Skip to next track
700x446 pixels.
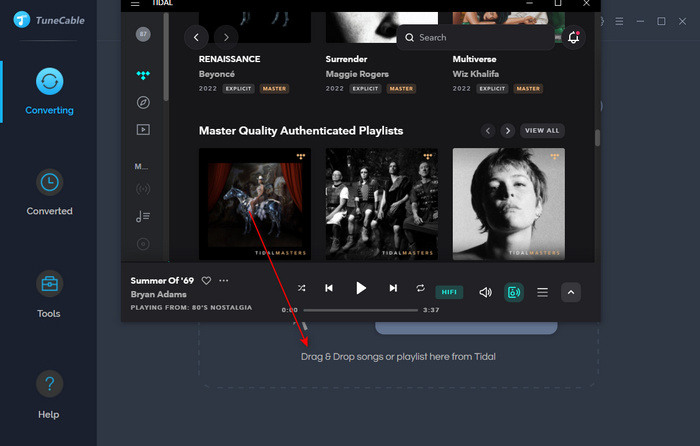tap(393, 288)
